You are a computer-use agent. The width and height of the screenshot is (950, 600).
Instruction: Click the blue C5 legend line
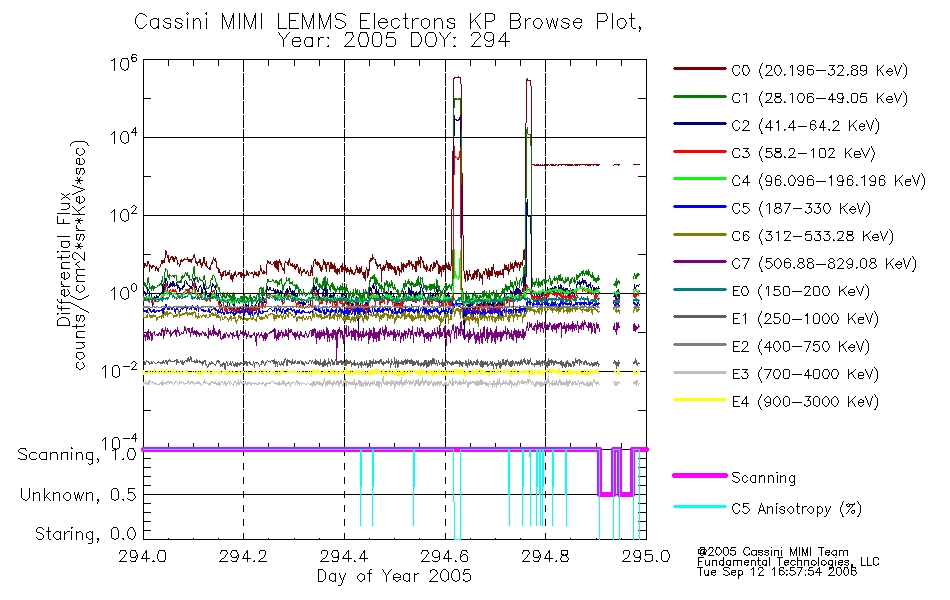click(699, 207)
